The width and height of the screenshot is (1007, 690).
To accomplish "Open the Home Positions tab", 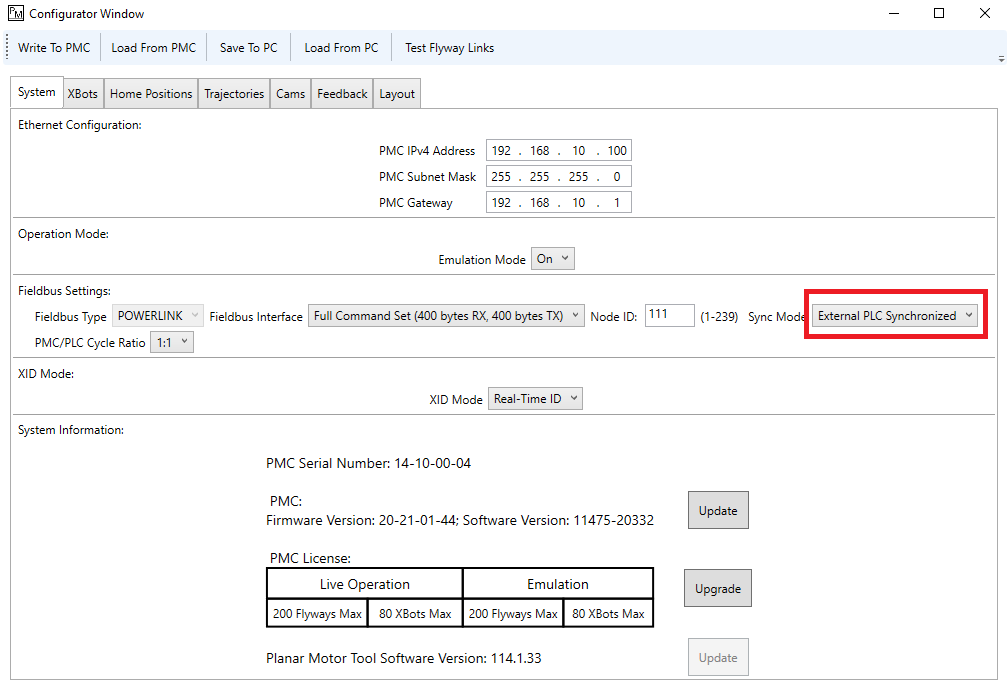I will tap(151, 94).
